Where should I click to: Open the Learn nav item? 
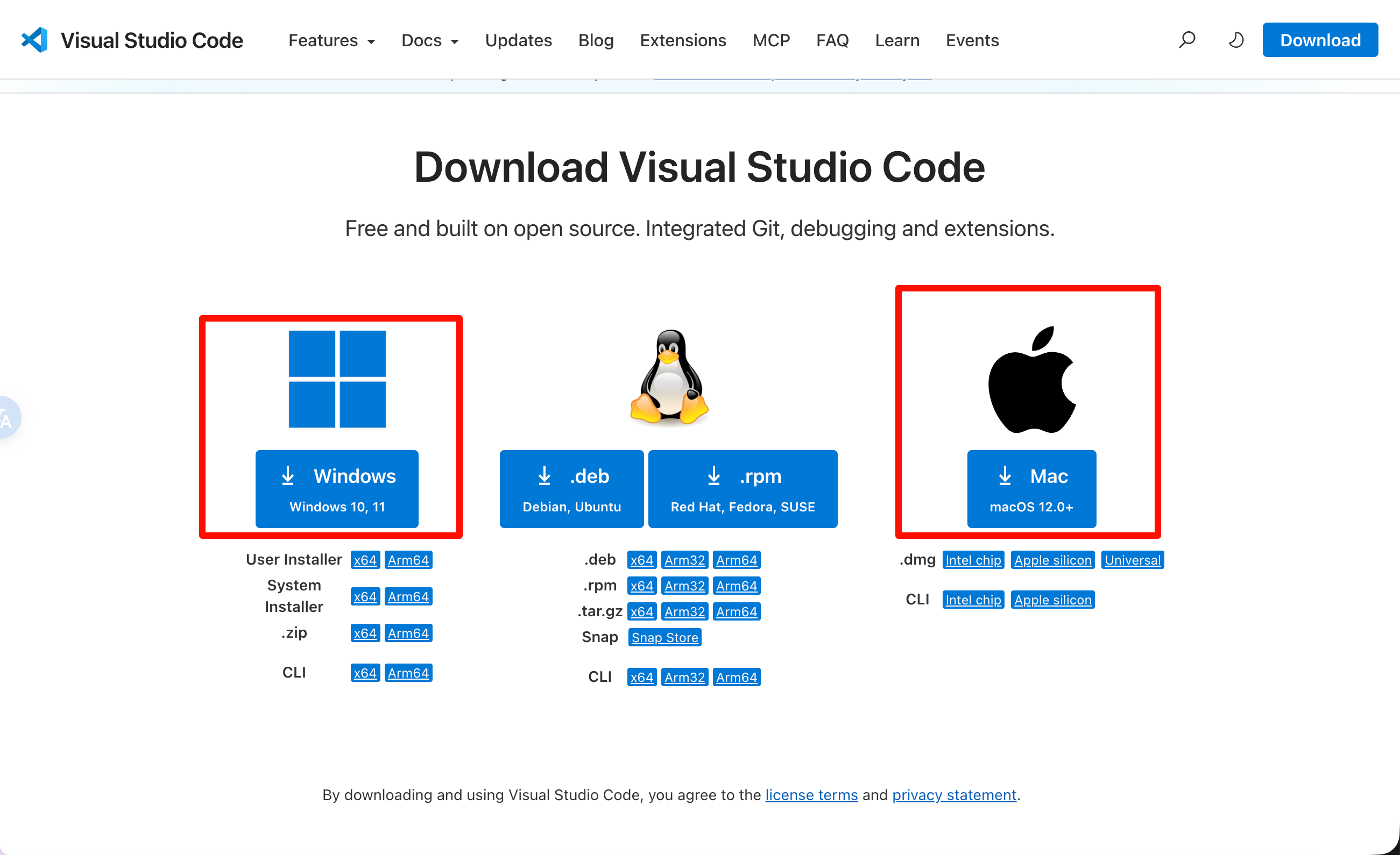click(x=897, y=40)
